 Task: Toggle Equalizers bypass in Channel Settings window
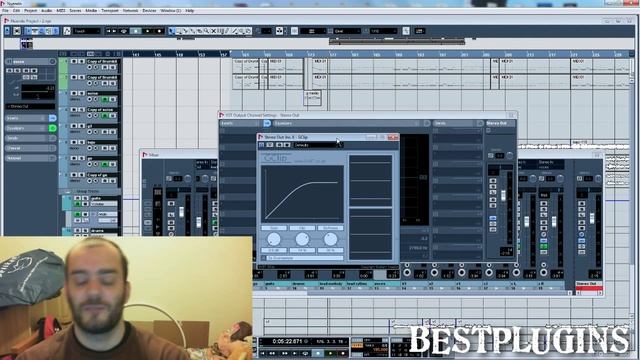[x=427, y=123]
